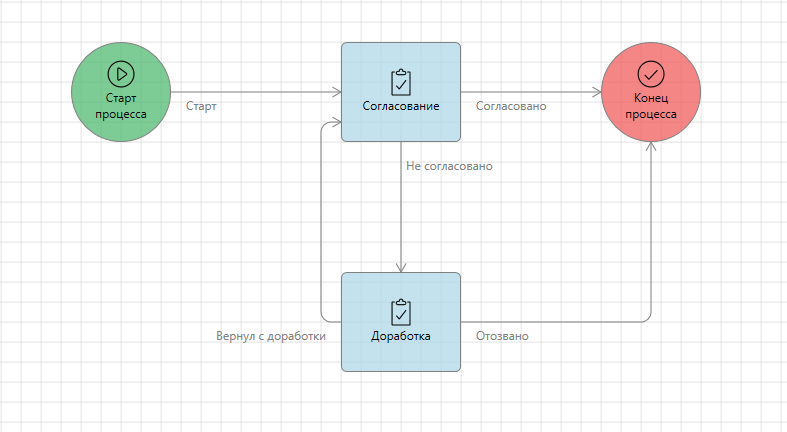Click the upward arrowhead below the Конец процесса circle
Image resolution: width=787 pixels, height=432 pixels.
(651, 147)
